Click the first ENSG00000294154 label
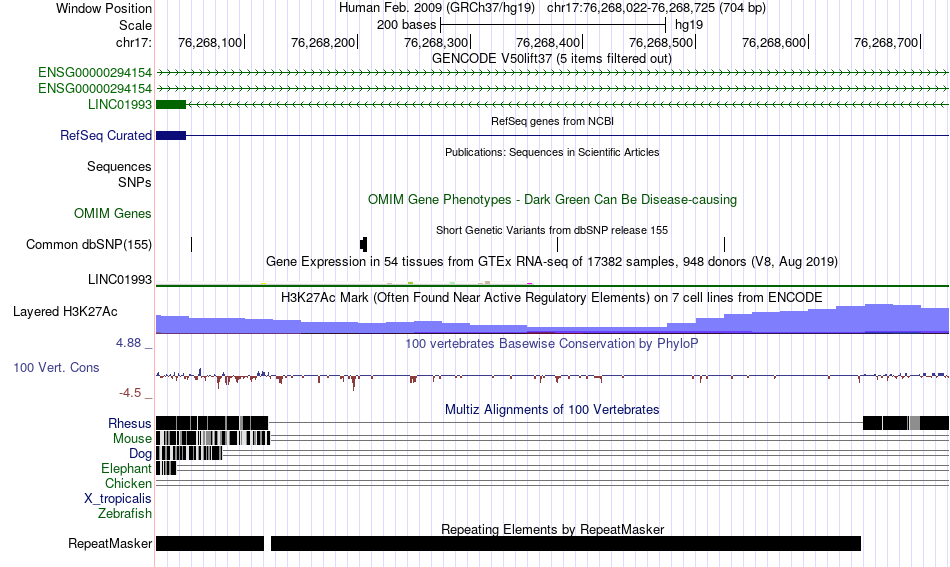 point(95,73)
